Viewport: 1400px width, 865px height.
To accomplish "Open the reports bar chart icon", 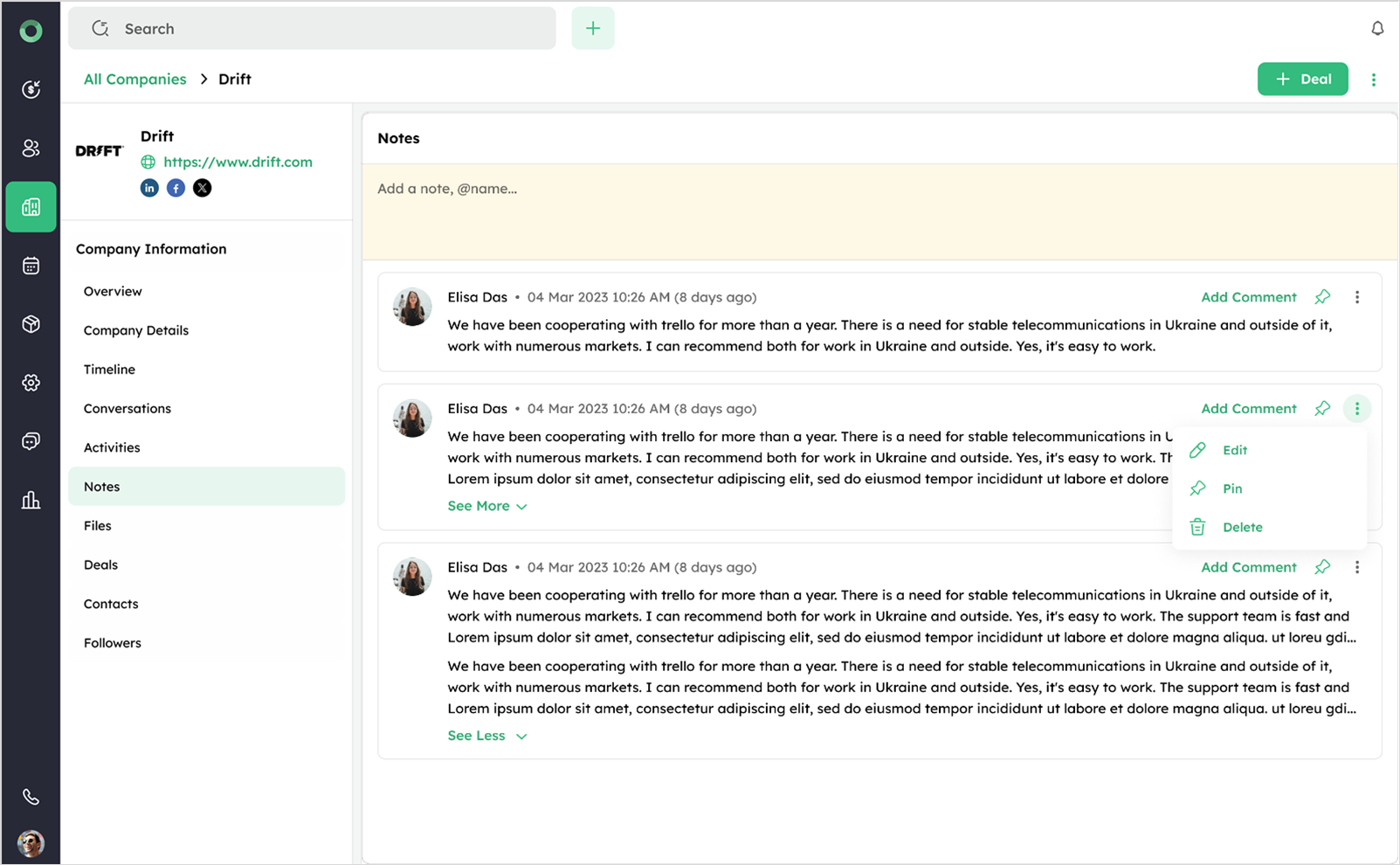I will pyautogui.click(x=31, y=500).
